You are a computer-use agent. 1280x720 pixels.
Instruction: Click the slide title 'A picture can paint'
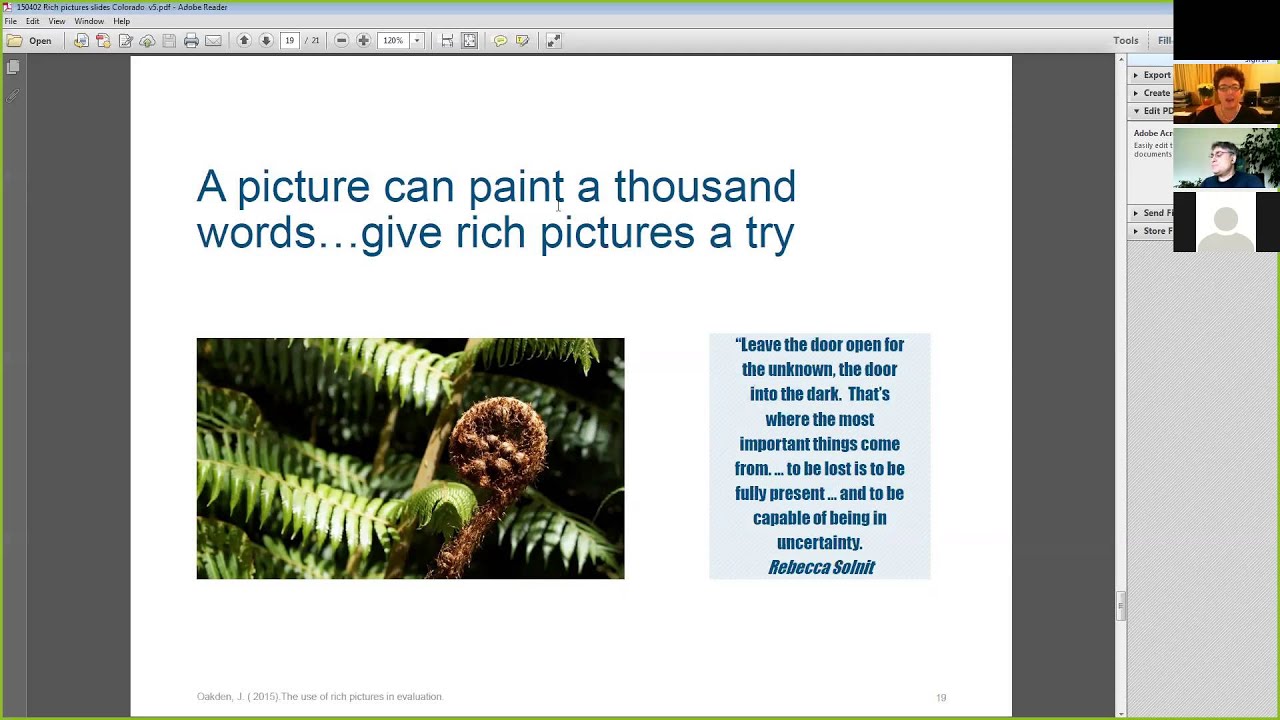[x=496, y=210]
